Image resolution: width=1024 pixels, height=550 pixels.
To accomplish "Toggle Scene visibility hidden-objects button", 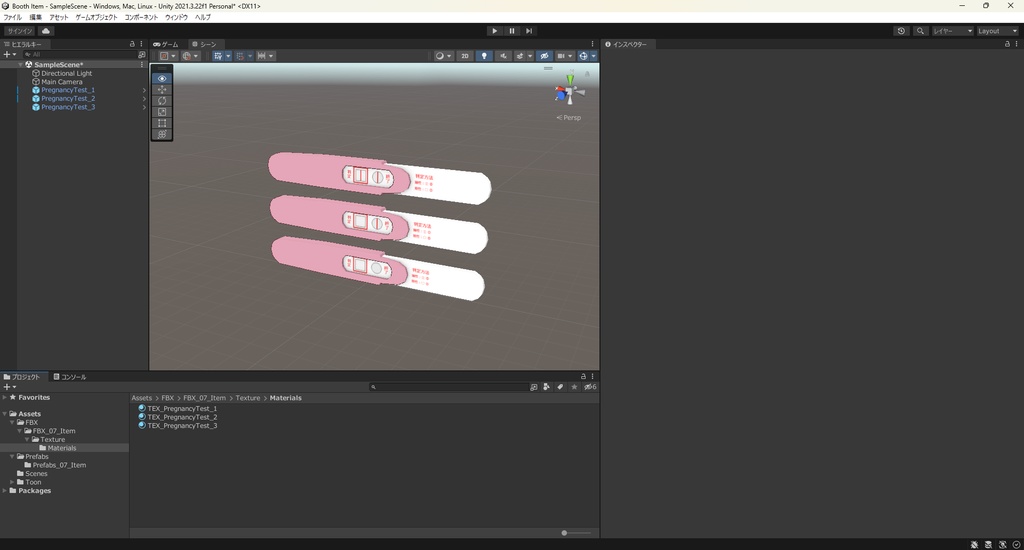I will click(x=544, y=56).
